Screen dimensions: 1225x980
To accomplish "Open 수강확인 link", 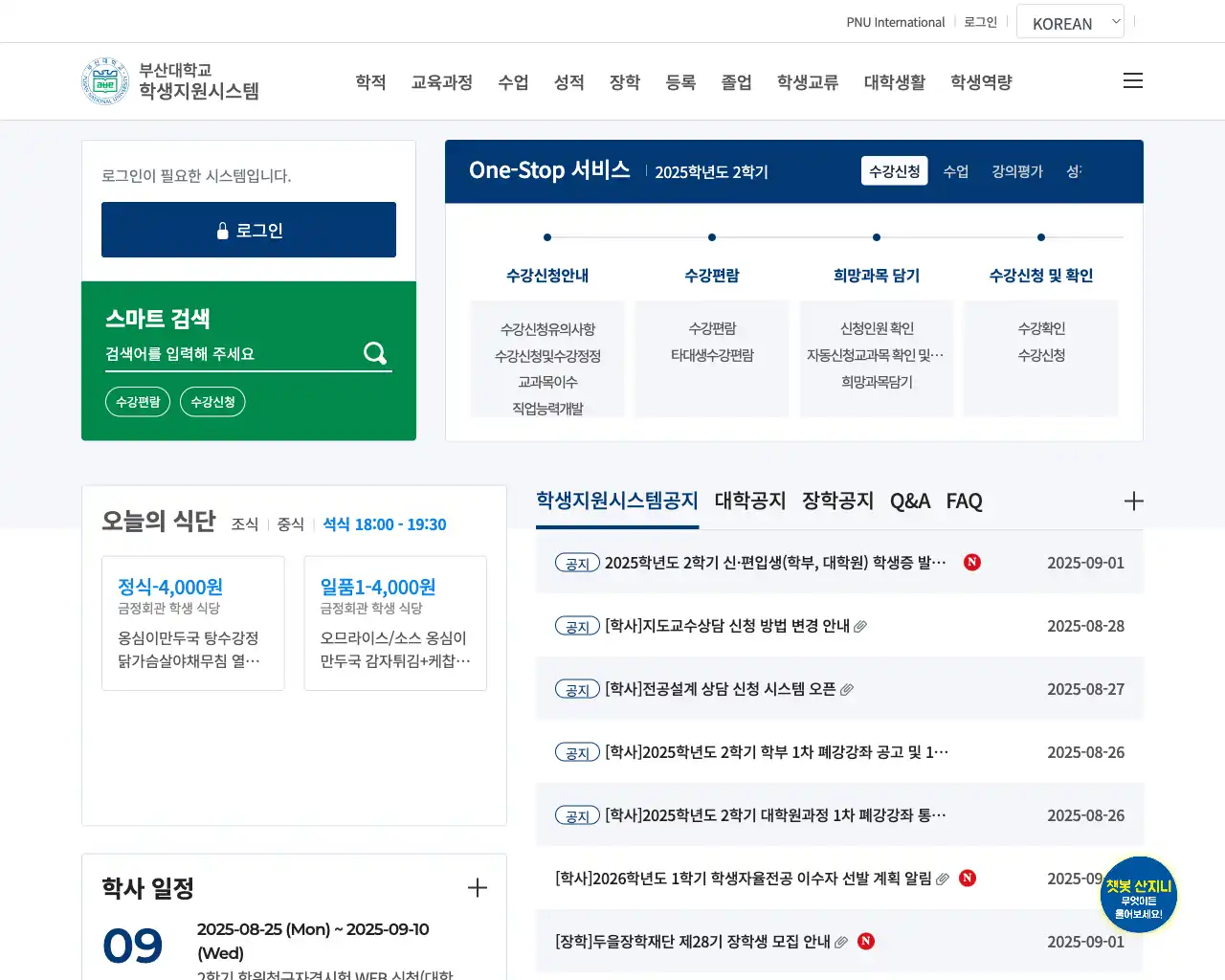I will click(1041, 328).
